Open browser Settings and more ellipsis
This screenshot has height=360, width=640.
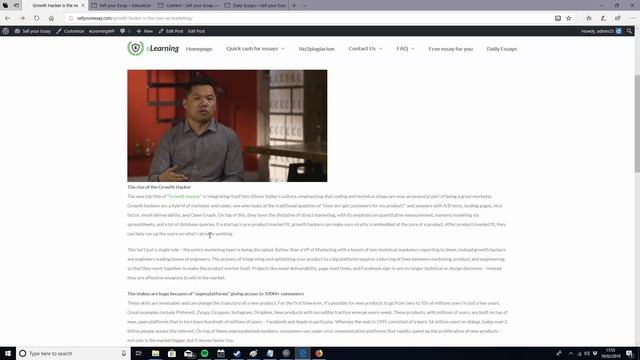tap(632, 18)
